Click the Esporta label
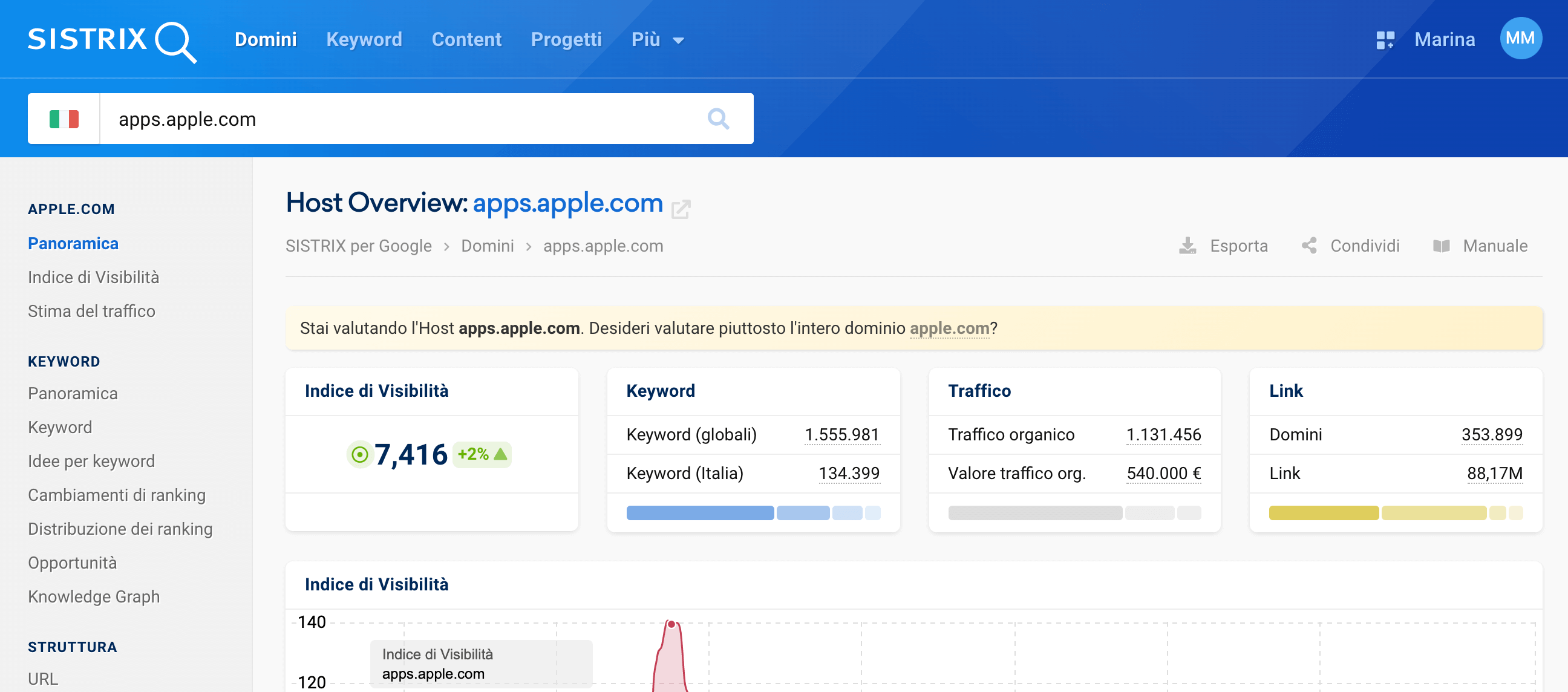Screen dimensions: 1568x692 [x=1238, y=246]
